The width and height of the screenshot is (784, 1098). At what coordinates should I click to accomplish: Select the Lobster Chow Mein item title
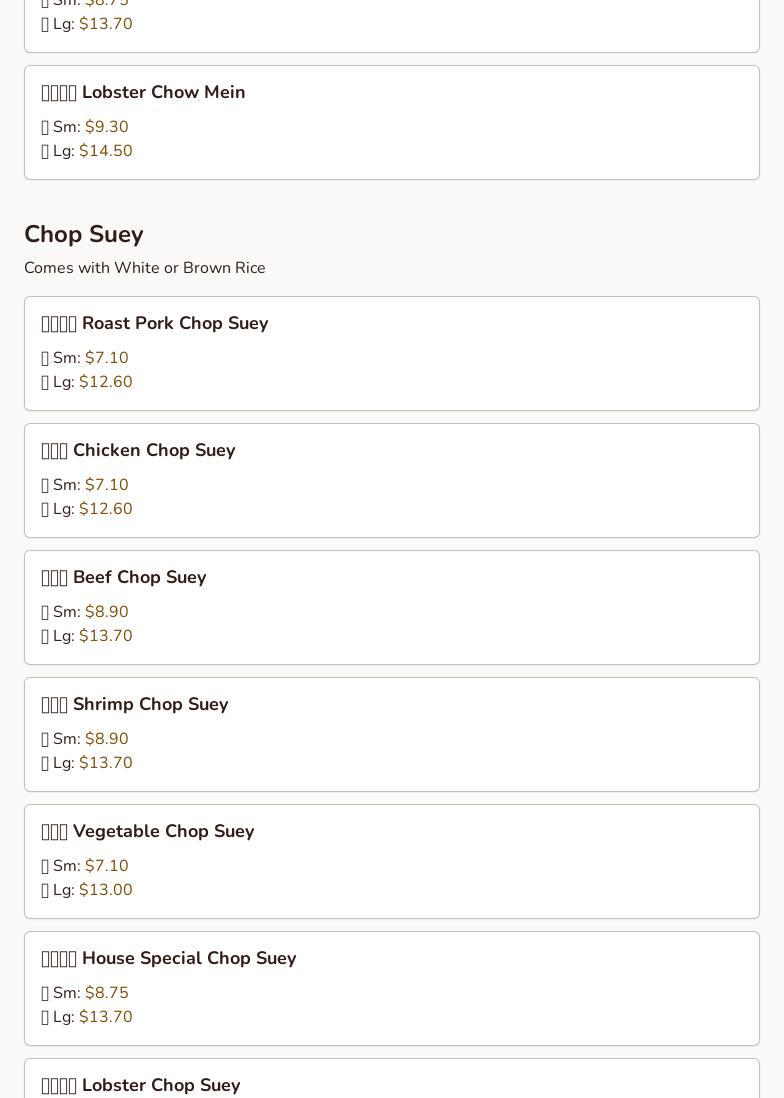163,92
